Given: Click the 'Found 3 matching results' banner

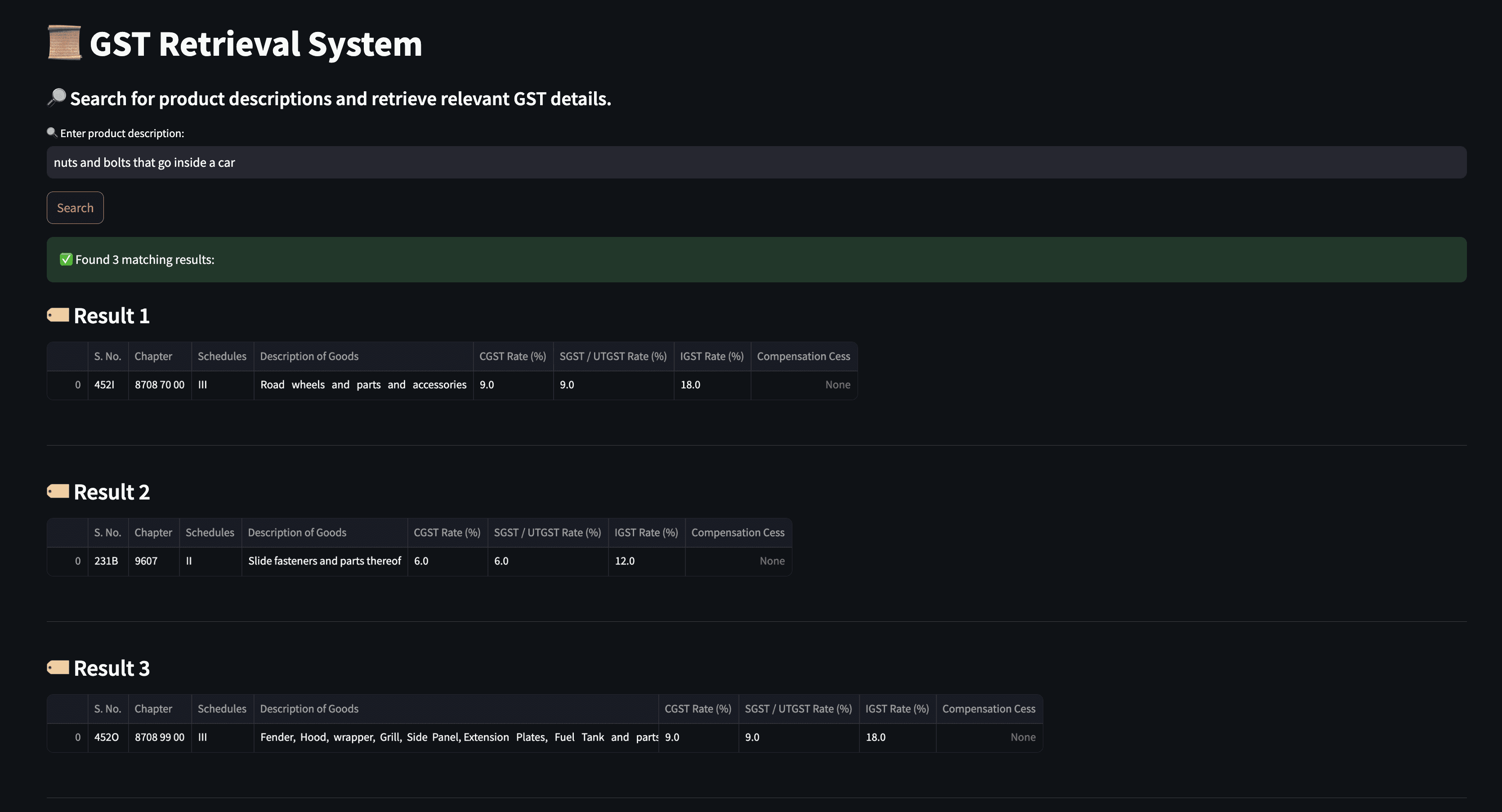Looking at the screenshot, I should click(756, 259).
